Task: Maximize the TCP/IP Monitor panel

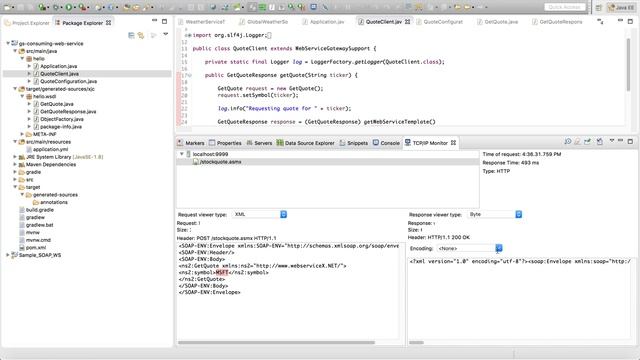Action: (x=630, y=141)
